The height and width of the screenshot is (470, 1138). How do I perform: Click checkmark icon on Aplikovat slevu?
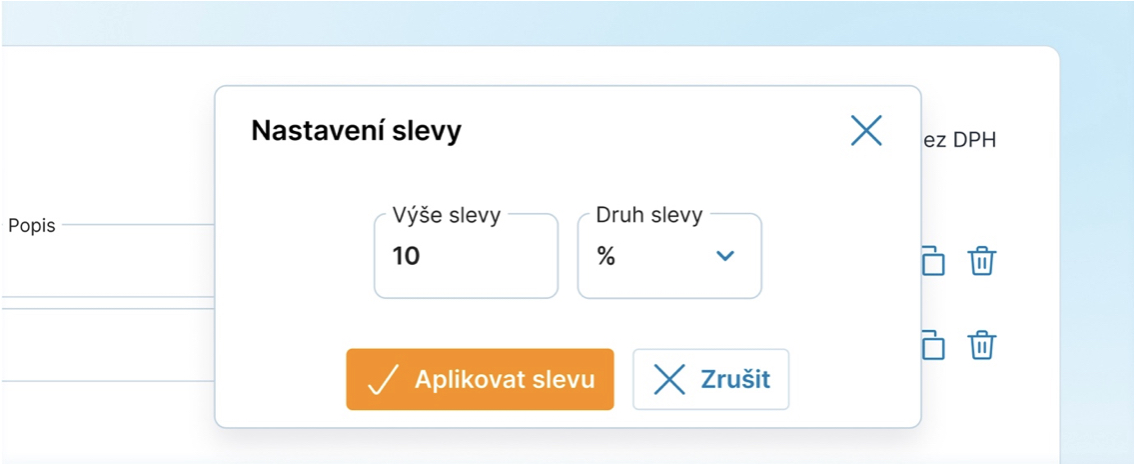tap(383, 380)
